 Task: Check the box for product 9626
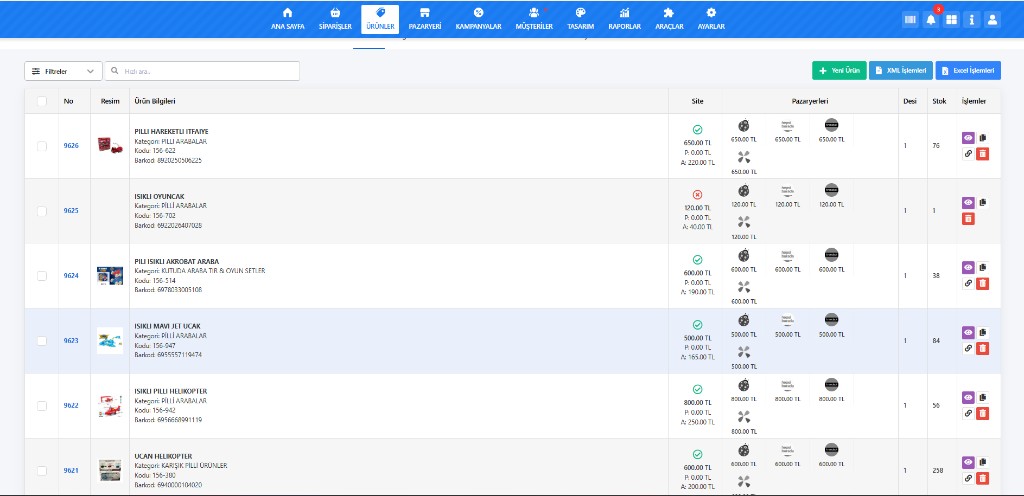pos(42,146)
